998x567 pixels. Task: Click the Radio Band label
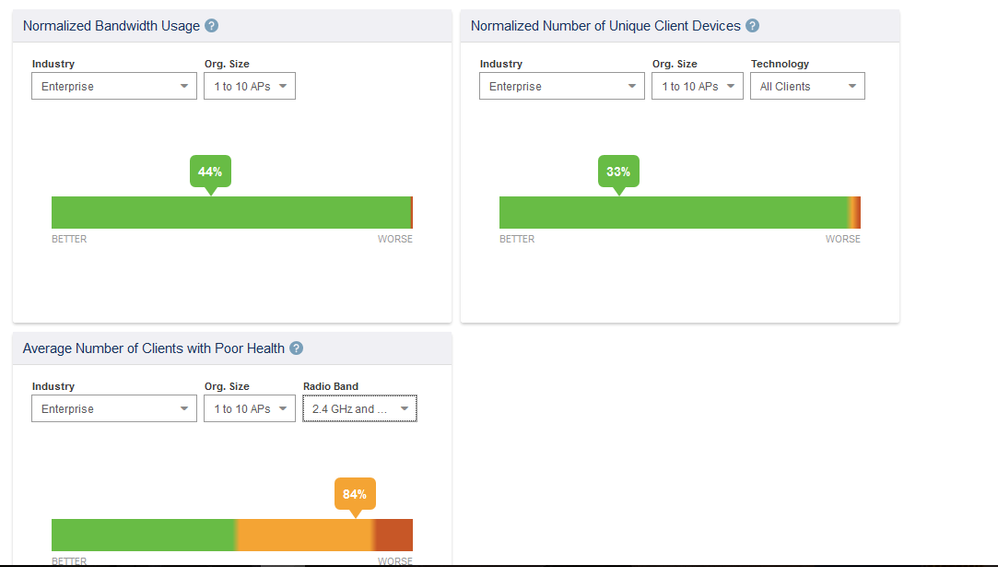(x=330, y=386)
